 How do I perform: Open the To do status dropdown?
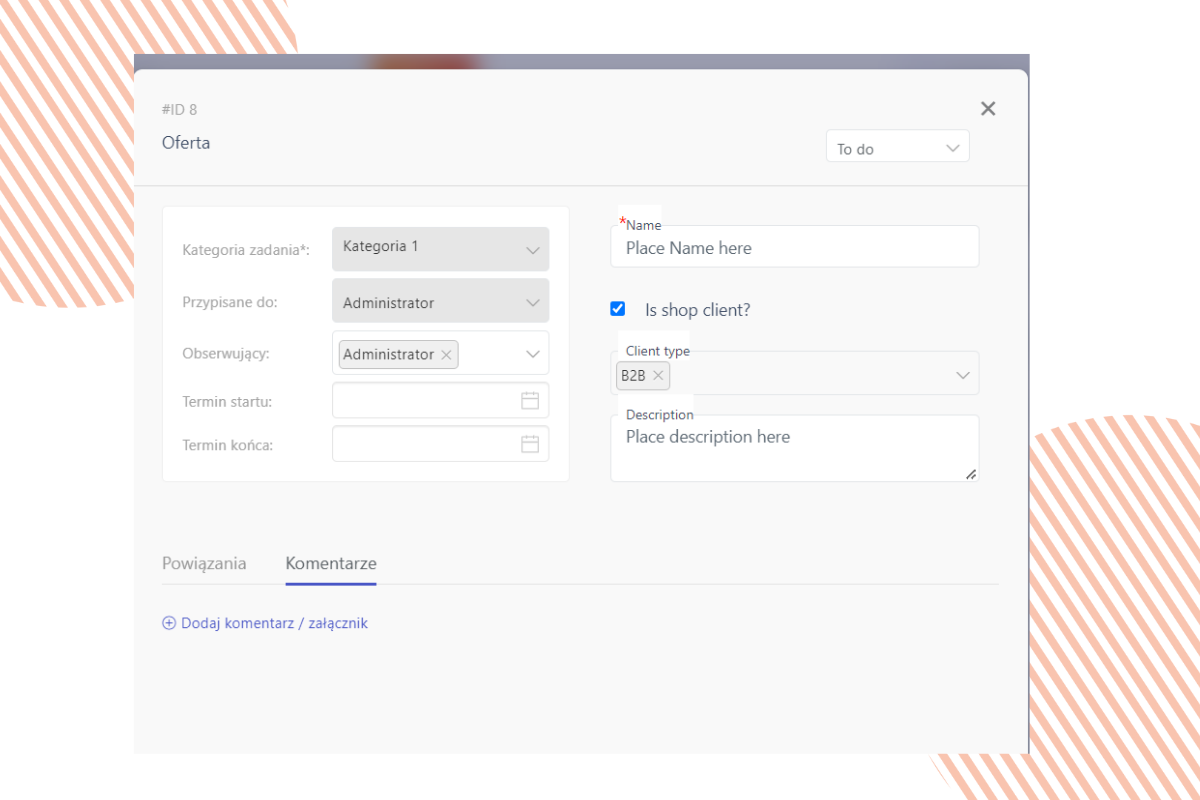[x=897, y=148]
